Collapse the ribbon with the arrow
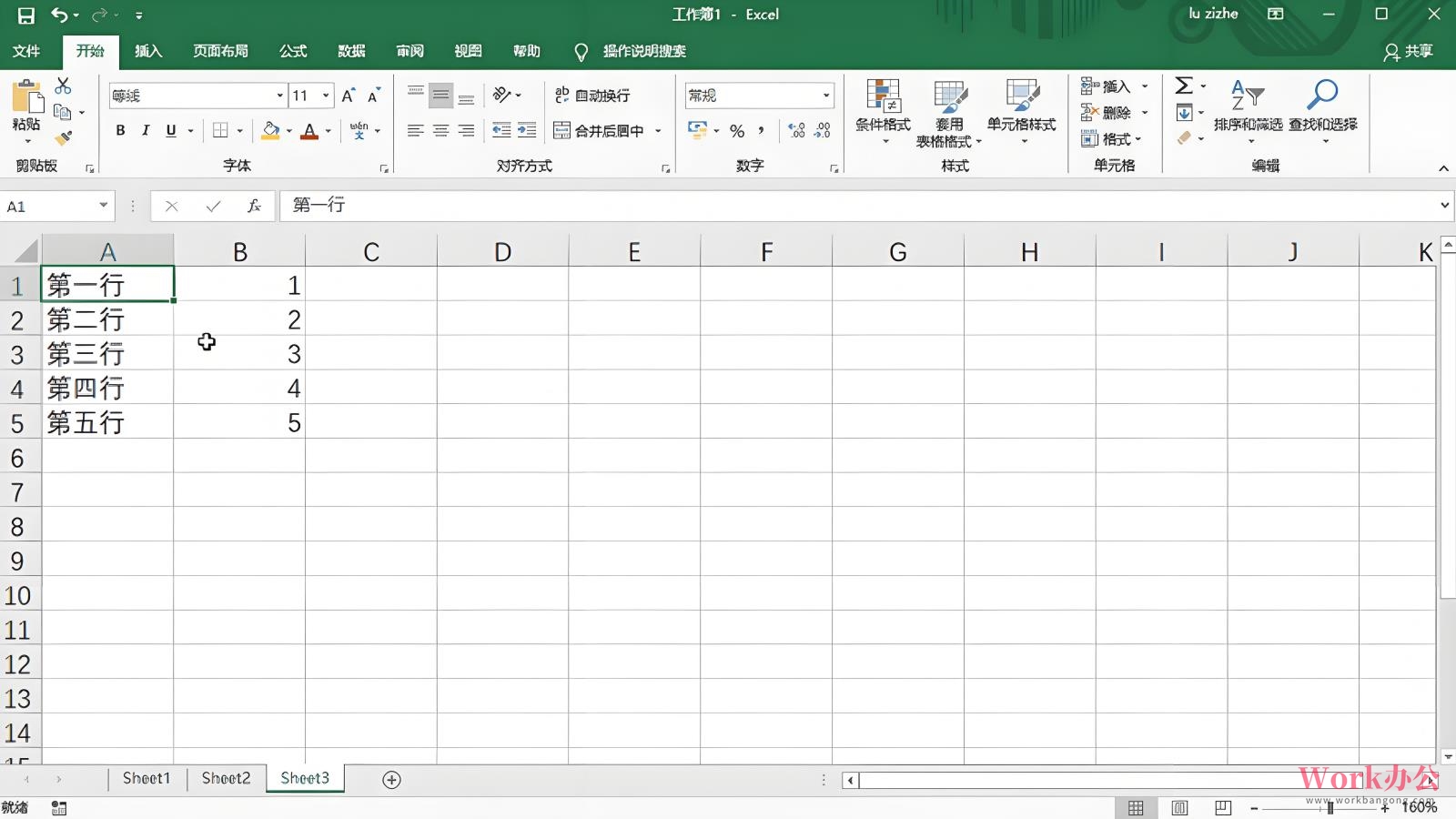The width and height of the screenshot is (1456, 819). [x=1443, y=168]
